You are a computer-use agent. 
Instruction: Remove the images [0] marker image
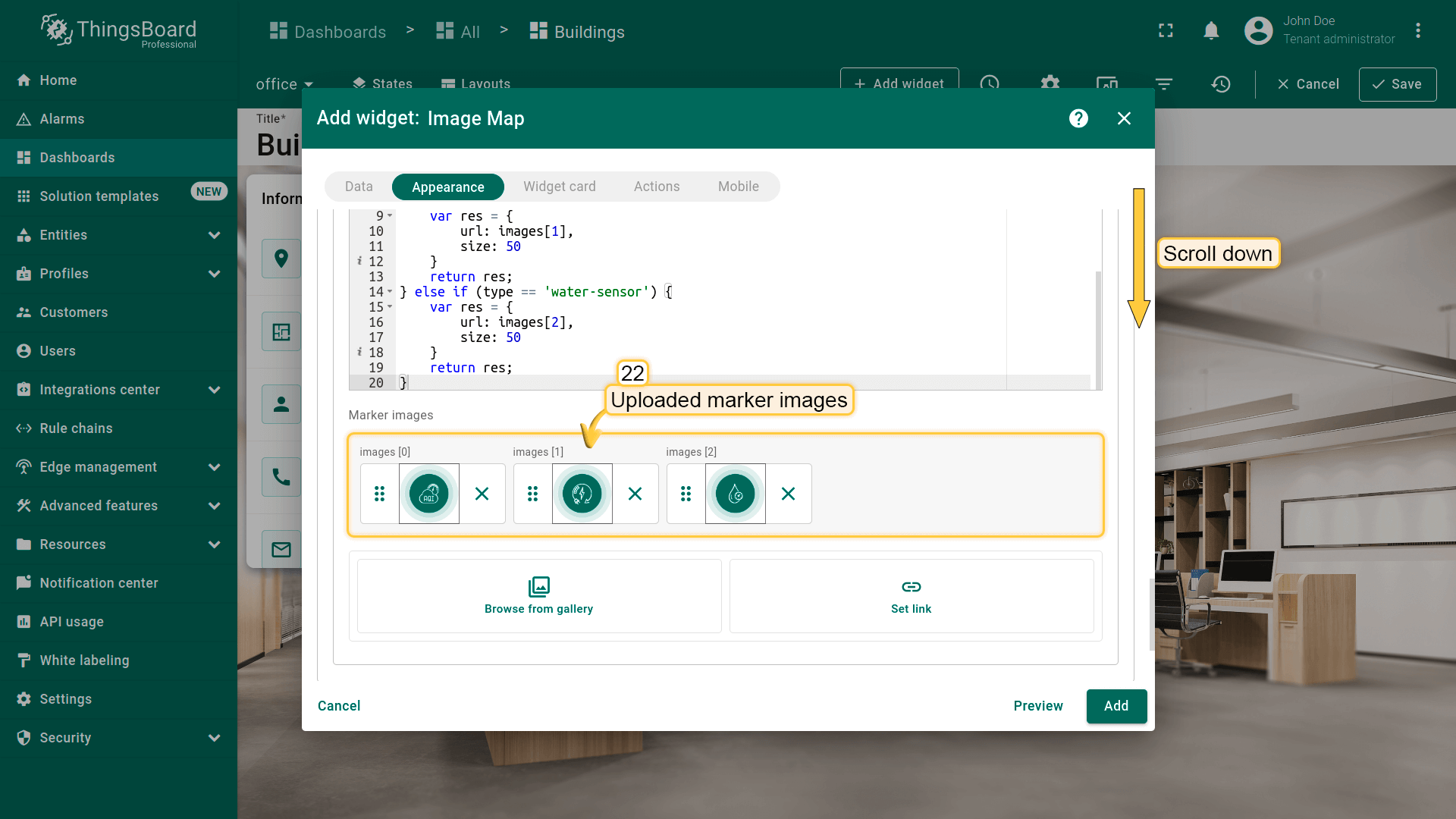coord(482,494)
